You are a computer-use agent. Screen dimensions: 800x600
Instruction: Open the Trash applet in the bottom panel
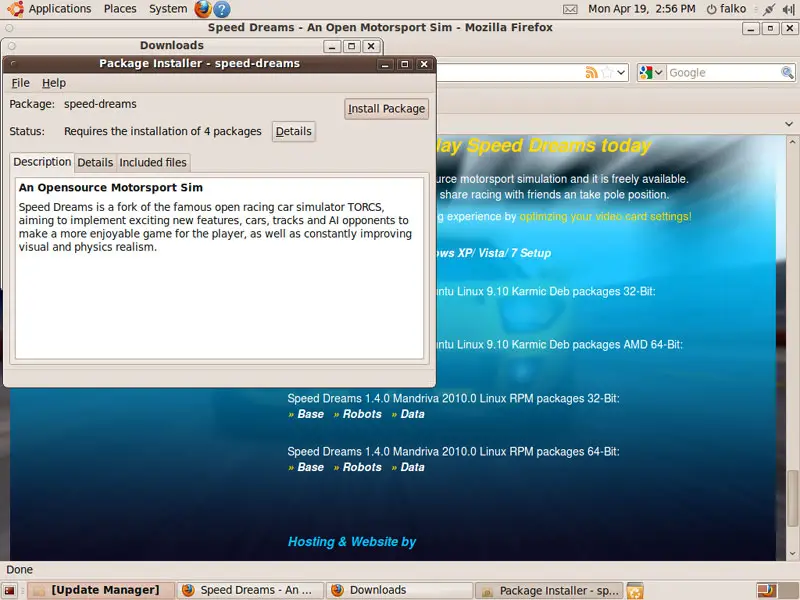635,590
